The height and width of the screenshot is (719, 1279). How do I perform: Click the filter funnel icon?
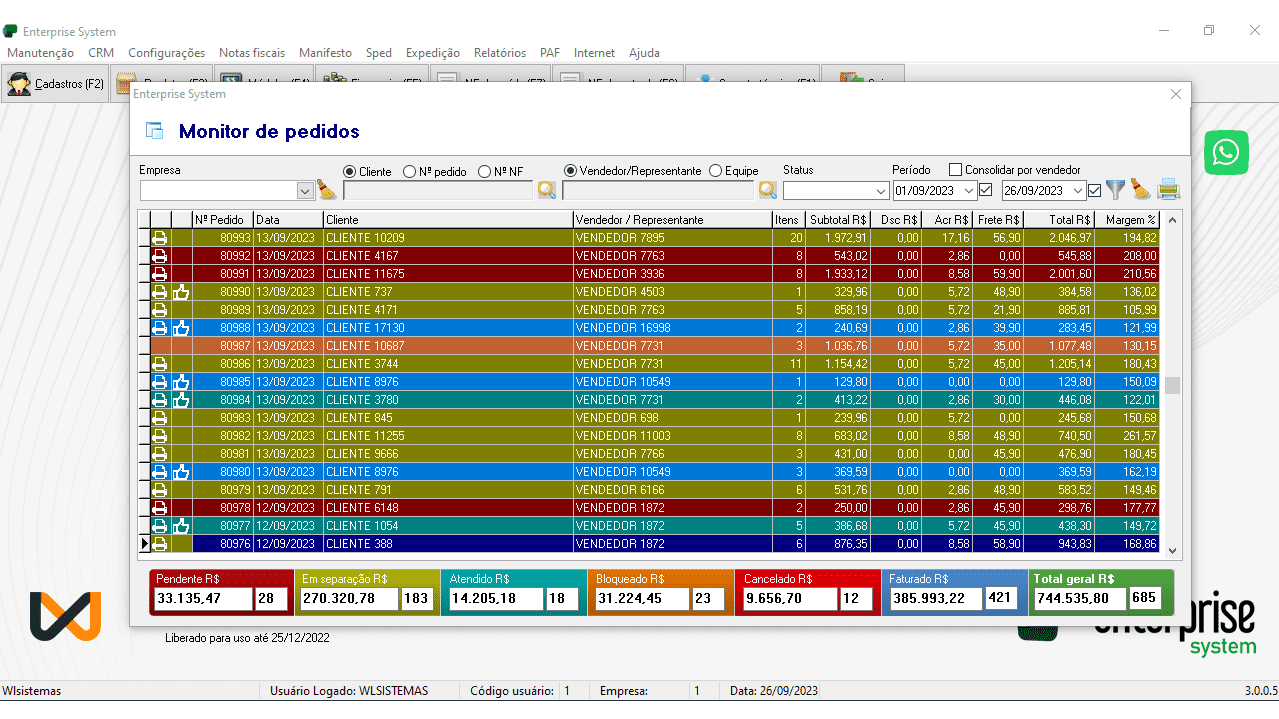[x=1115, y=190]
